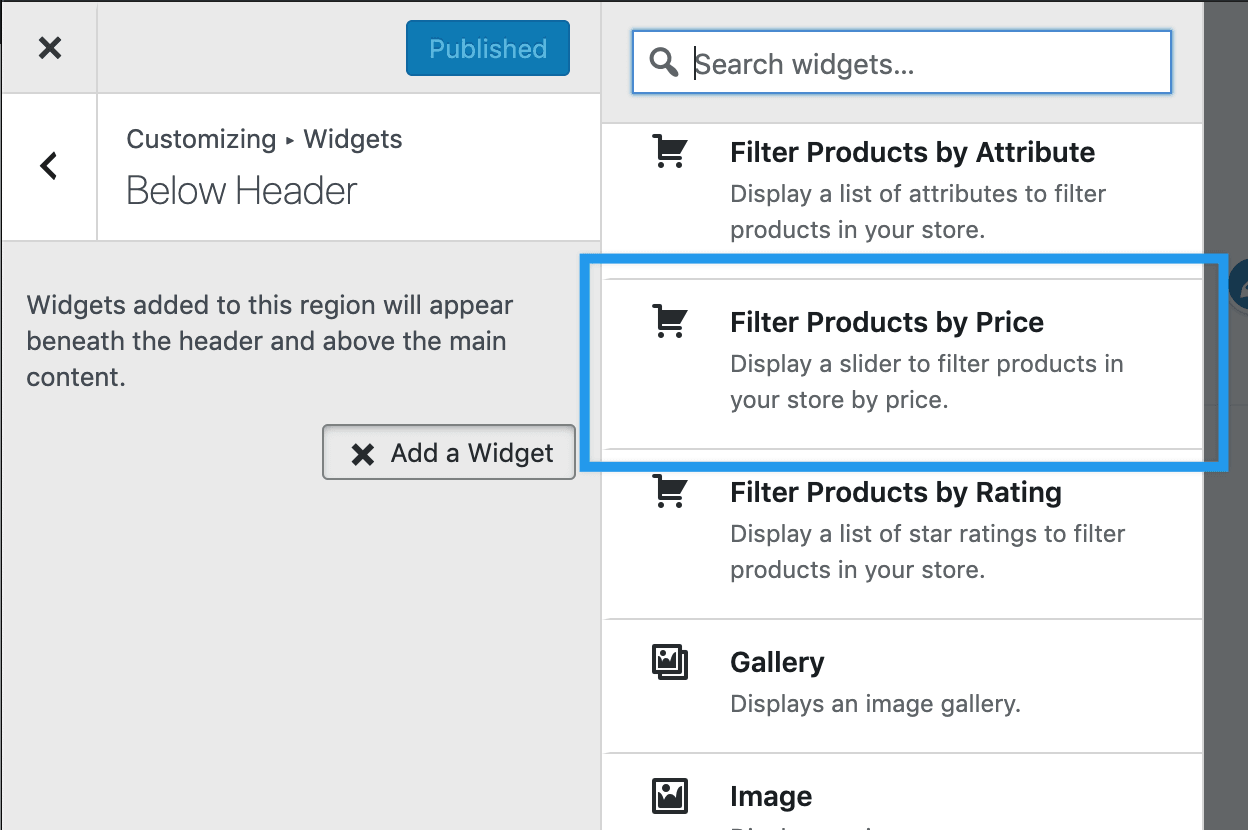The image size is (1248, 830).
Task: Click the Published button
Action: pyautogui.click(x=488, y=48)
